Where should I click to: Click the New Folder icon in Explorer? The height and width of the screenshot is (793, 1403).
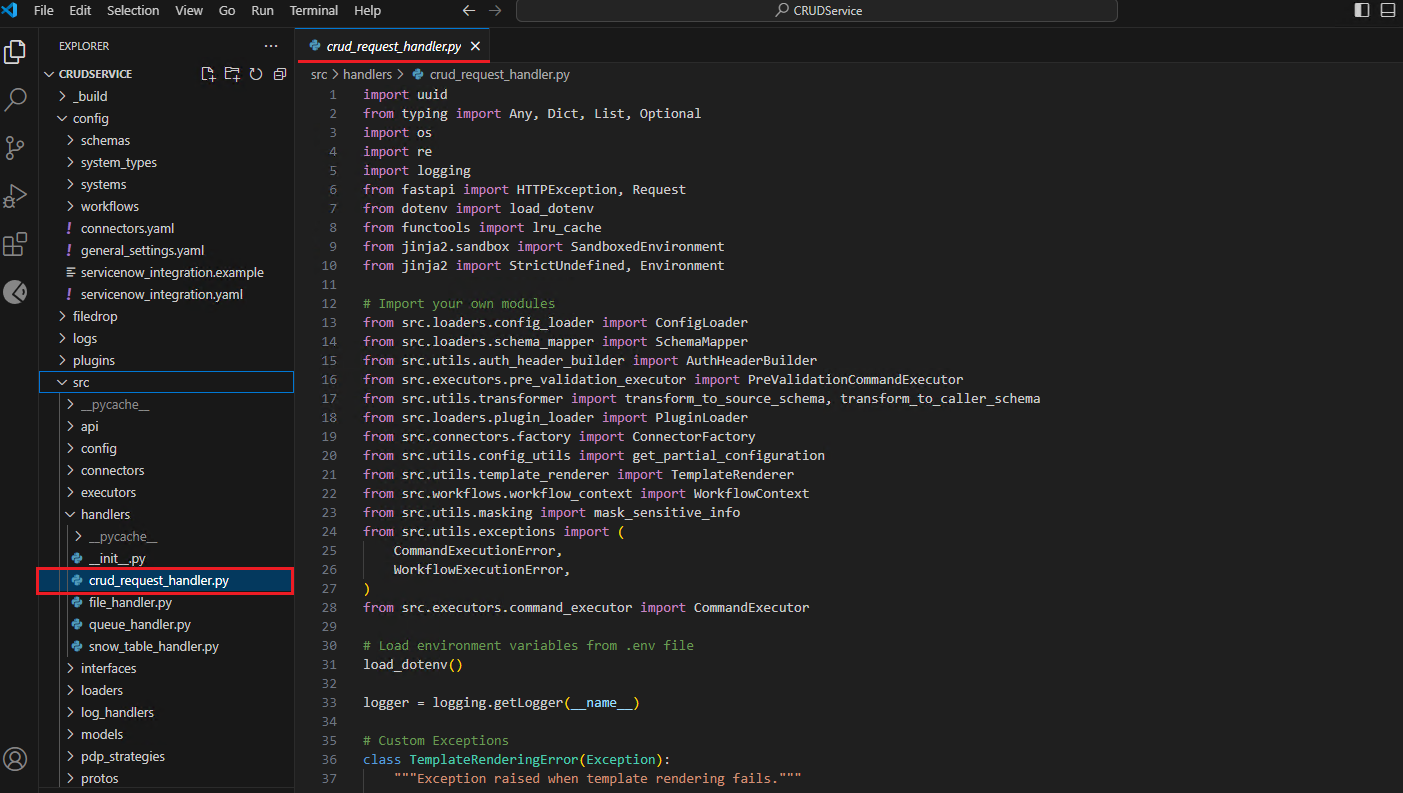point(232,74)
